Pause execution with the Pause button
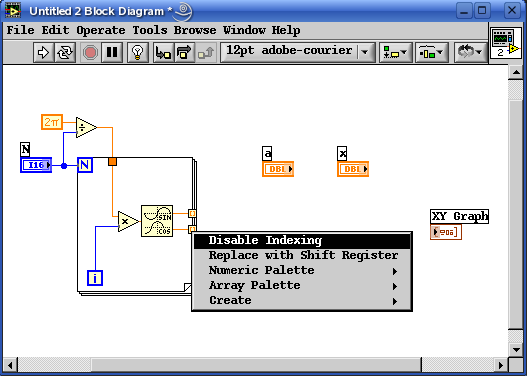Image resolution: width=527 pixels, height=376 pixels. (112, 52)
